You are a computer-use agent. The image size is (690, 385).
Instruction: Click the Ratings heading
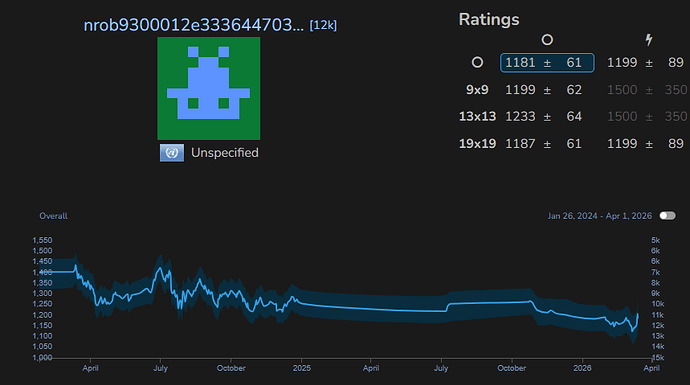click(x=489, y=20)
